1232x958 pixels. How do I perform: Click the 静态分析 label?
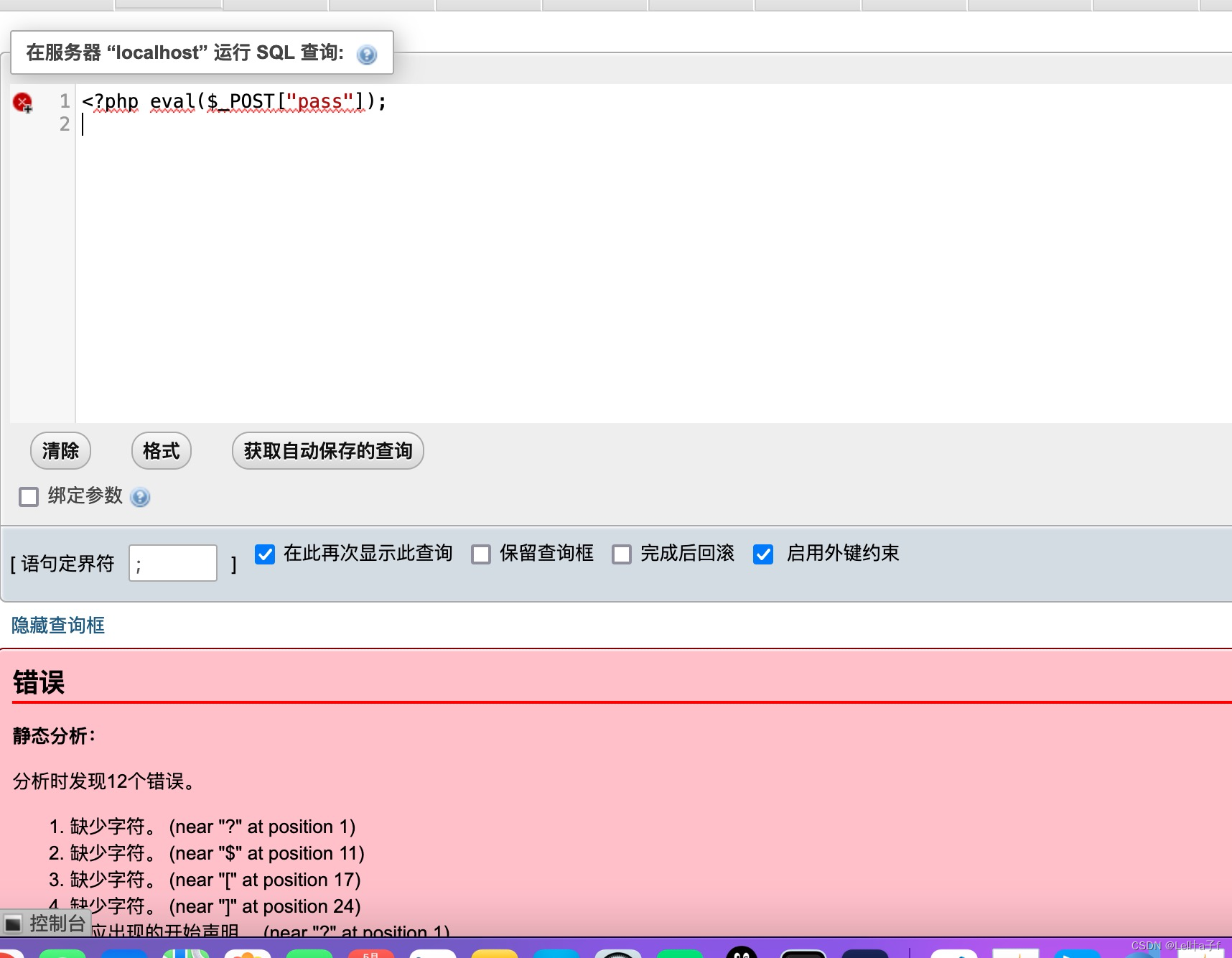point(54,736)
